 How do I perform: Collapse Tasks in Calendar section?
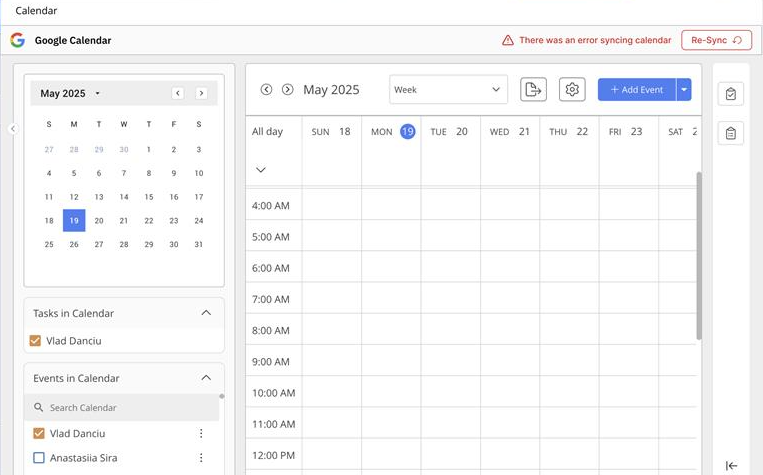click(206, 313)
